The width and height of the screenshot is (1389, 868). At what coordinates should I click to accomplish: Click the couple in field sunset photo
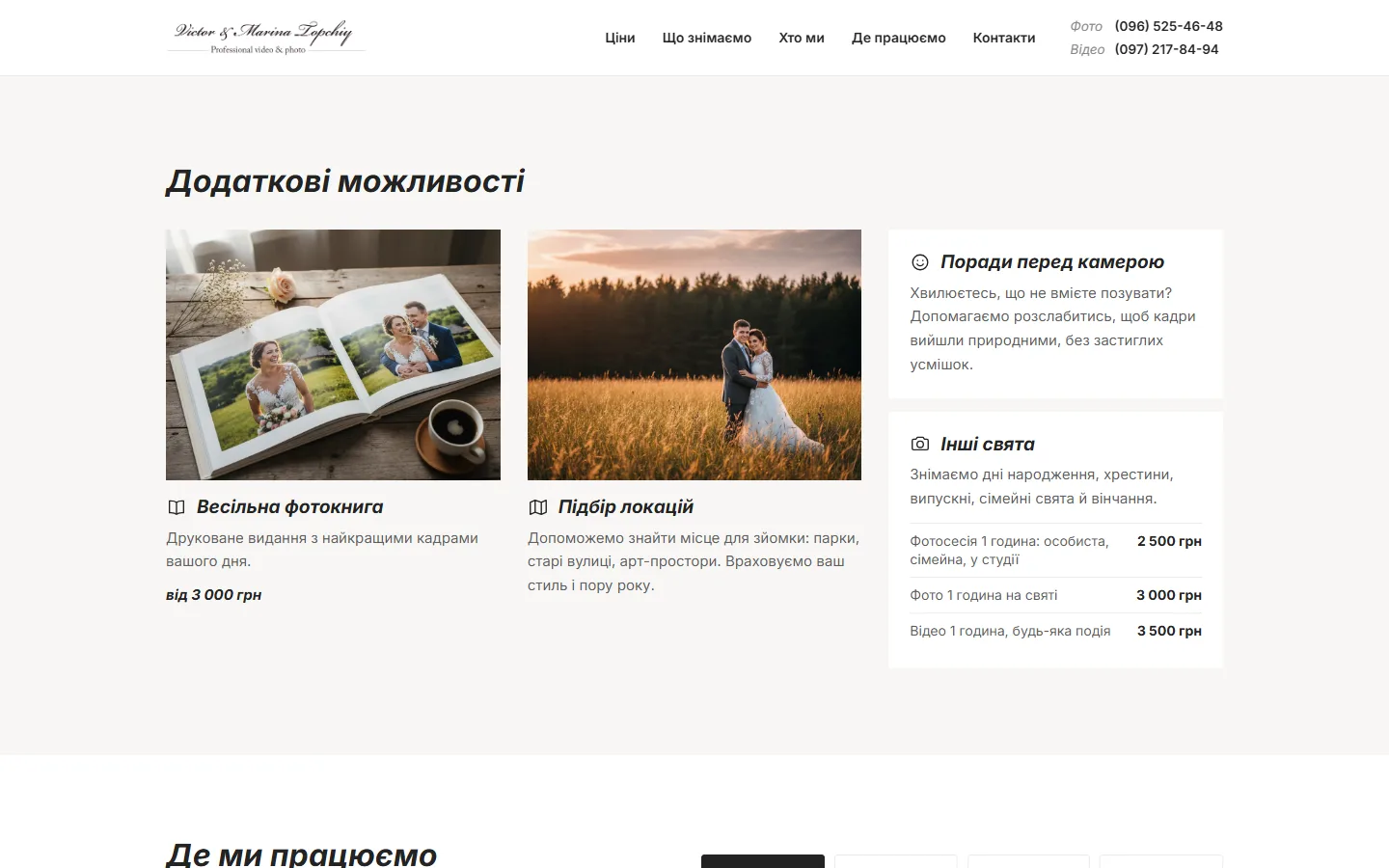(694, 355)
